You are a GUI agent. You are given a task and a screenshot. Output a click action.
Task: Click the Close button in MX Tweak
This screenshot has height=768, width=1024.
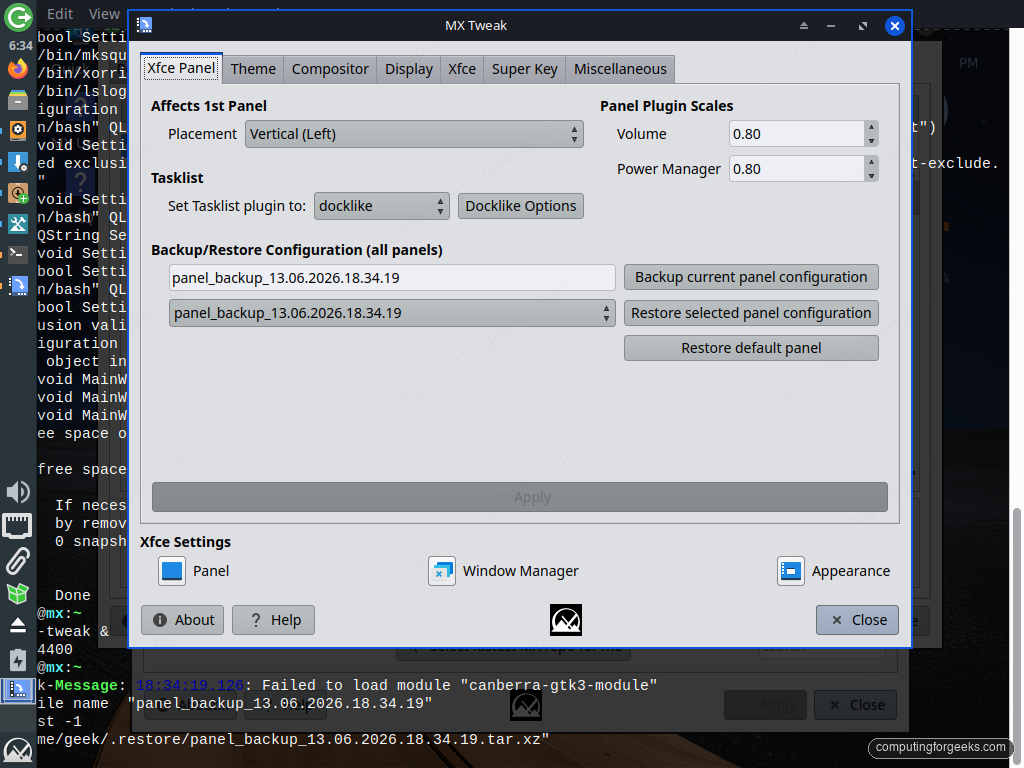coord(857,620)
